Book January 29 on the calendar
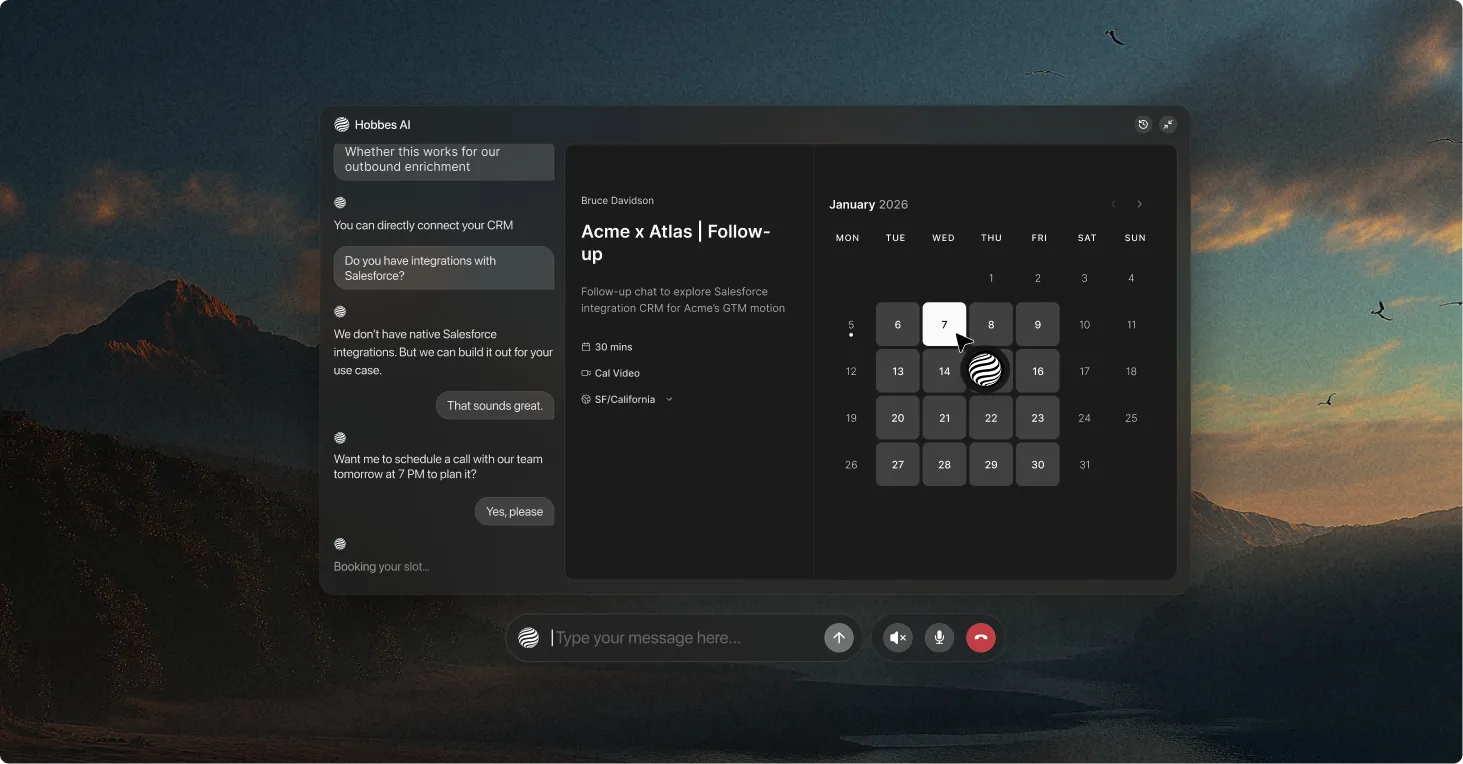 tap(991, 464)
